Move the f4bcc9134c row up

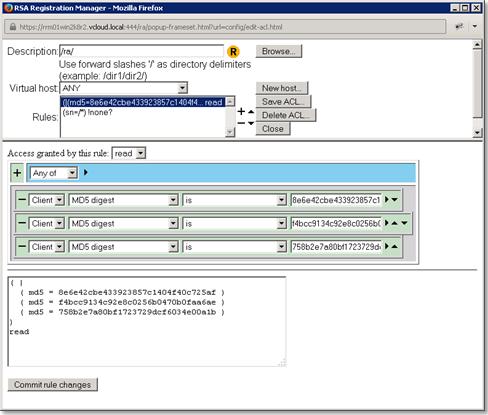pos(395,223)
